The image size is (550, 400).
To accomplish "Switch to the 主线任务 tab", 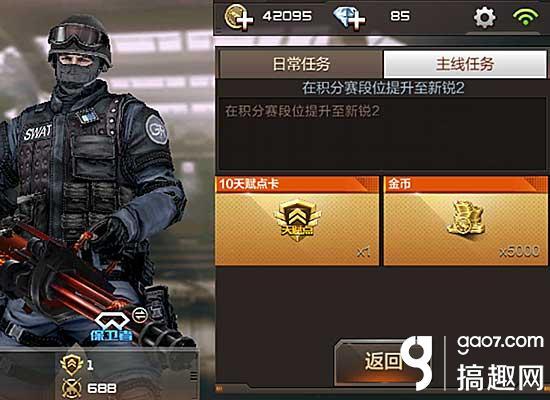I will 465,64.
